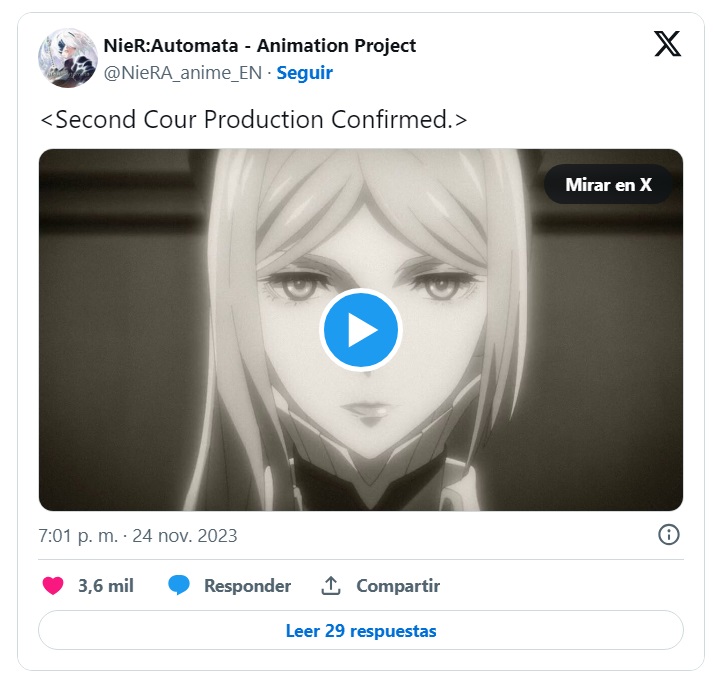Open NieR:Automata - Animation Project display name
Image resolution: width=713 pixels, height=678 pixels.
click(260, 45)
